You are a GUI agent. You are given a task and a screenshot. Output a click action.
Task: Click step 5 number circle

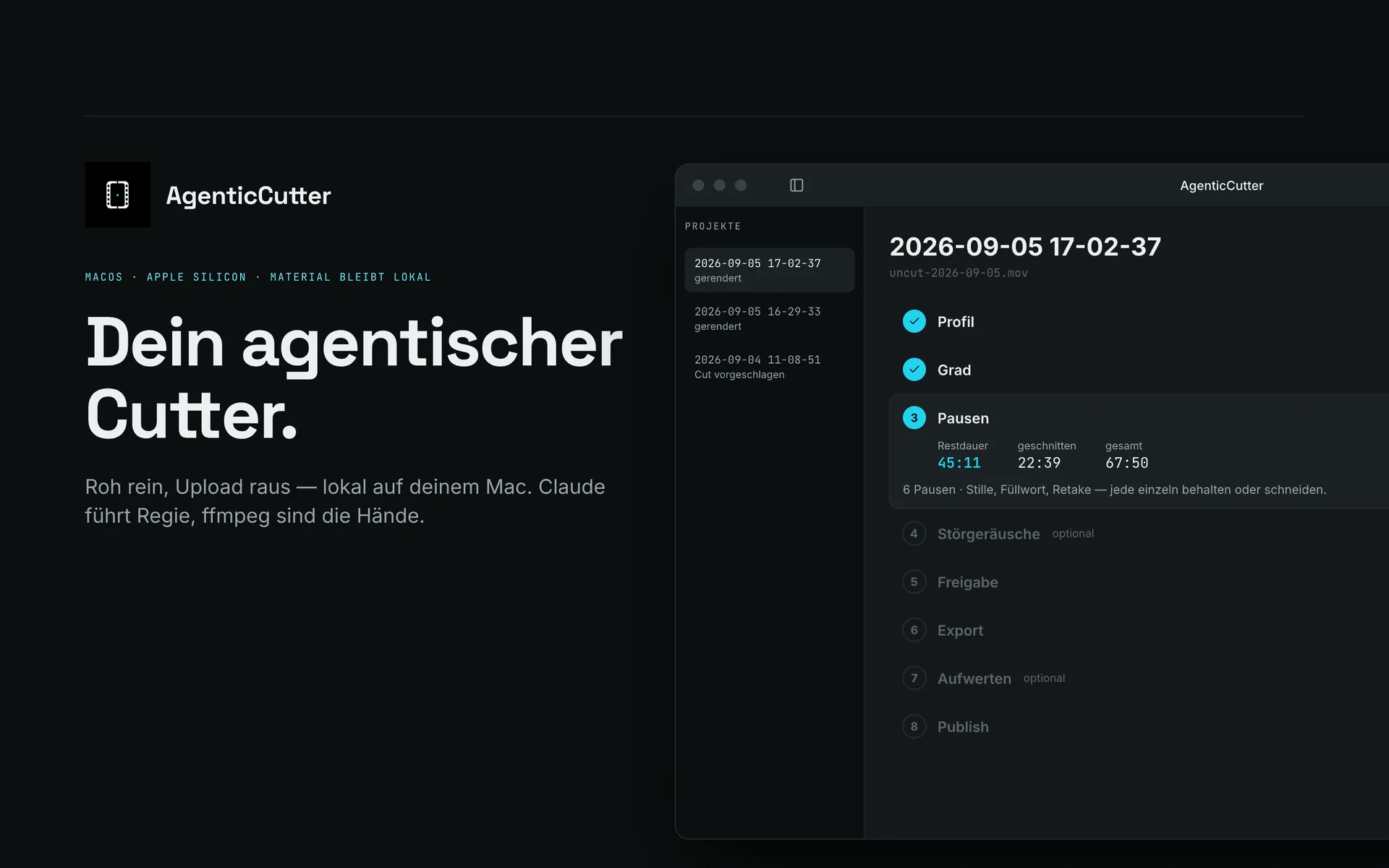[x=914, y=582]
